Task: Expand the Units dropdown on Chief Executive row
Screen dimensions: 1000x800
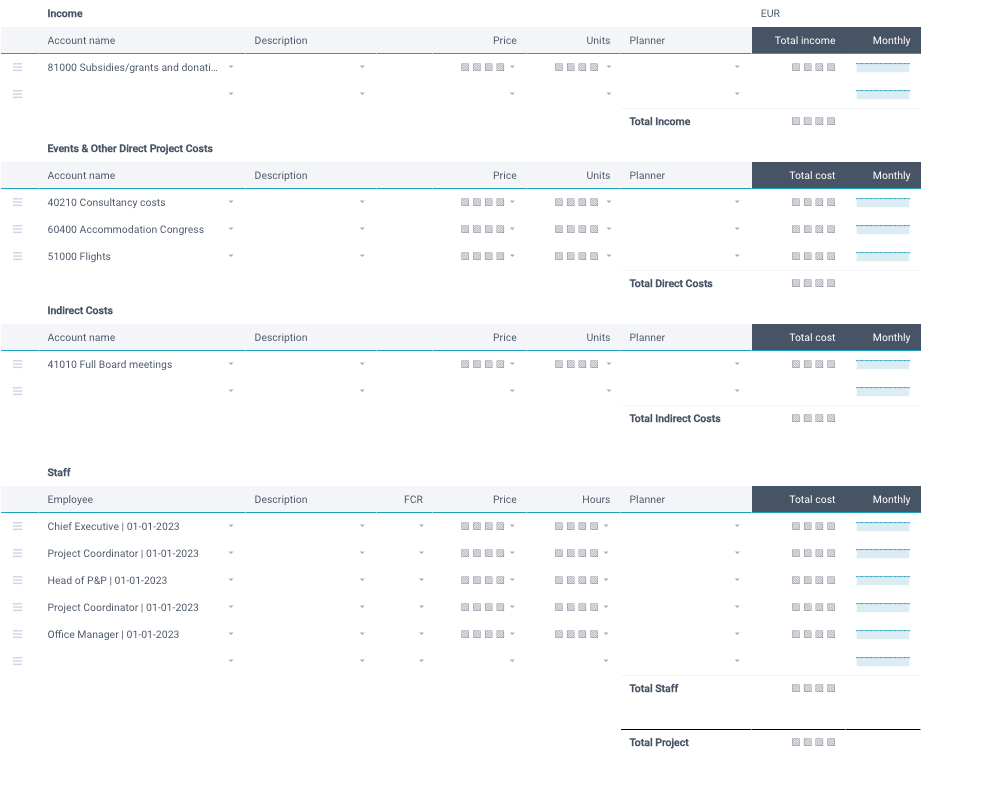Action: coord(608,525)
